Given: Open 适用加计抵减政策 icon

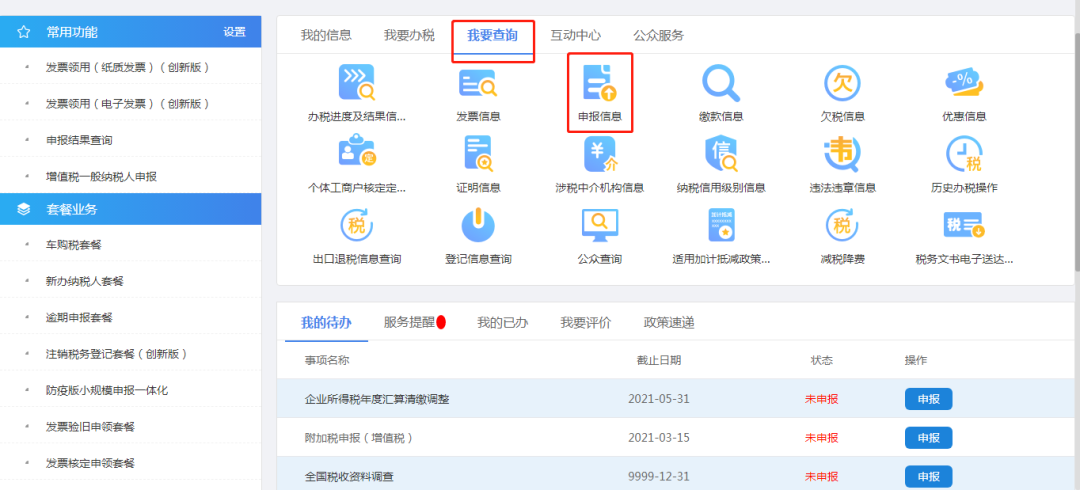Looking at the screenshot, I should point(720,225).
